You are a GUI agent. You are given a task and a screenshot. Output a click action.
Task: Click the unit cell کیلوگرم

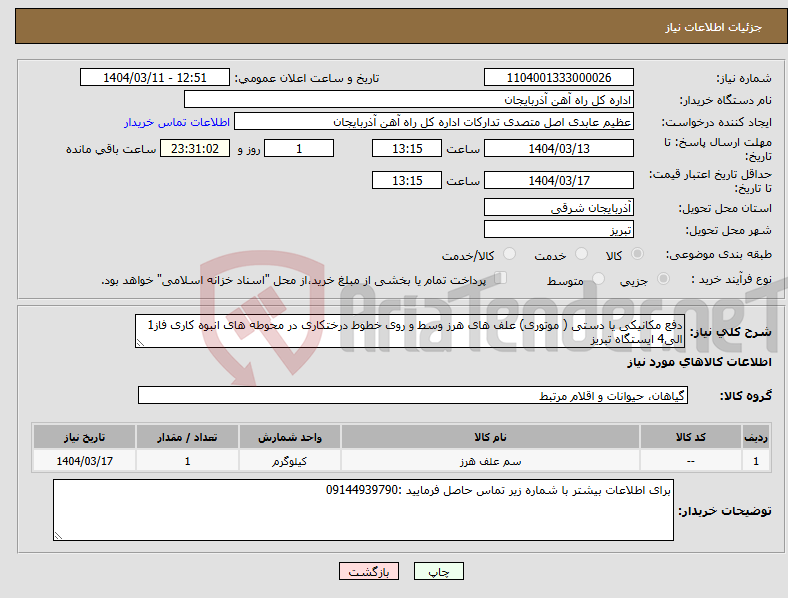[x=290, y=461]
